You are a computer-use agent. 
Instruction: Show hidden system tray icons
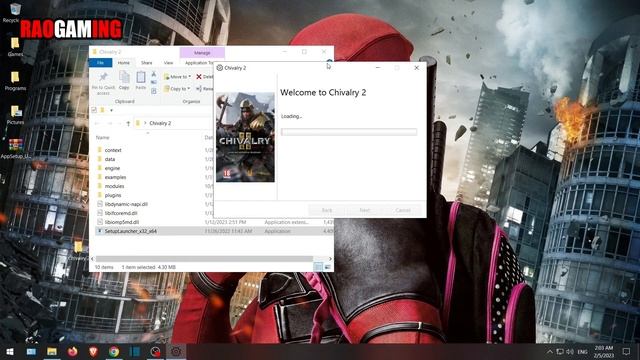[549, 352]
